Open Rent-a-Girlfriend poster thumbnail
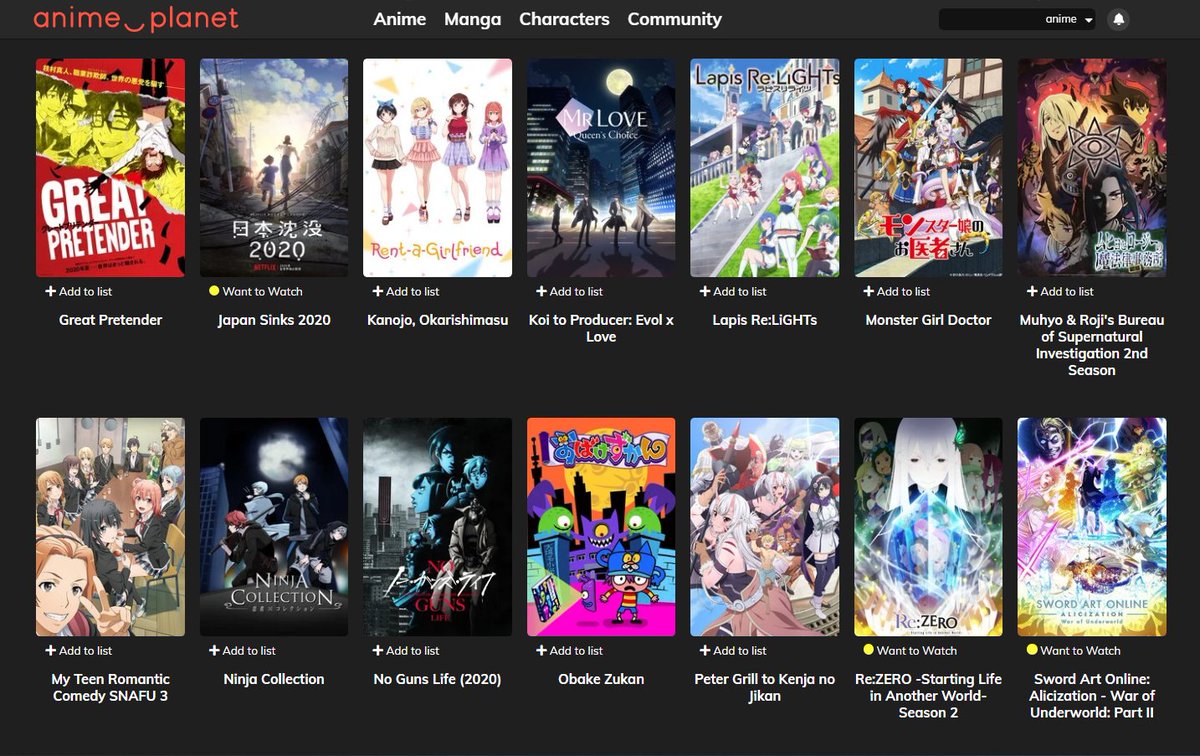1200x756 pixels. pos(437,168)
